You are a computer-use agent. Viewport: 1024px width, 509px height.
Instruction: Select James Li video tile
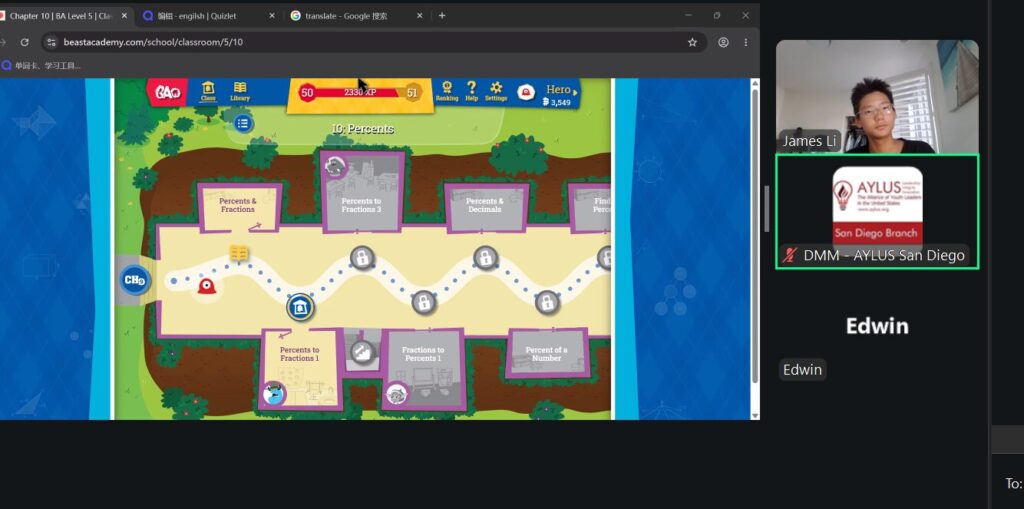[877, 97]
